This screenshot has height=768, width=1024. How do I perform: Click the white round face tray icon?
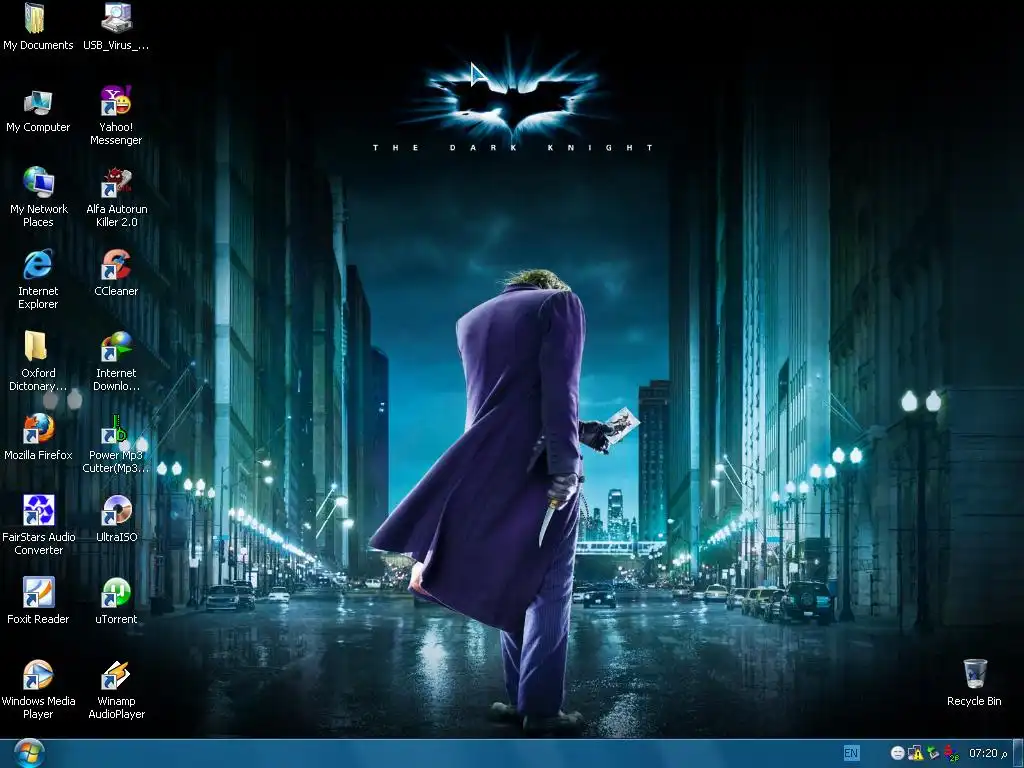tap(898, 754)
